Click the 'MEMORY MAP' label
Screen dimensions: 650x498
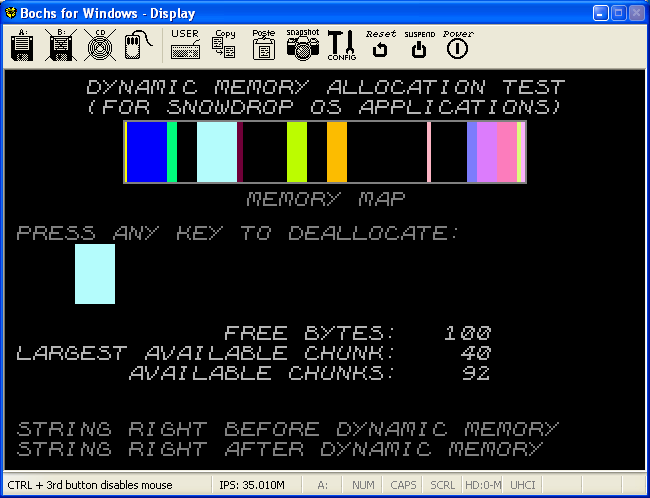326,199
